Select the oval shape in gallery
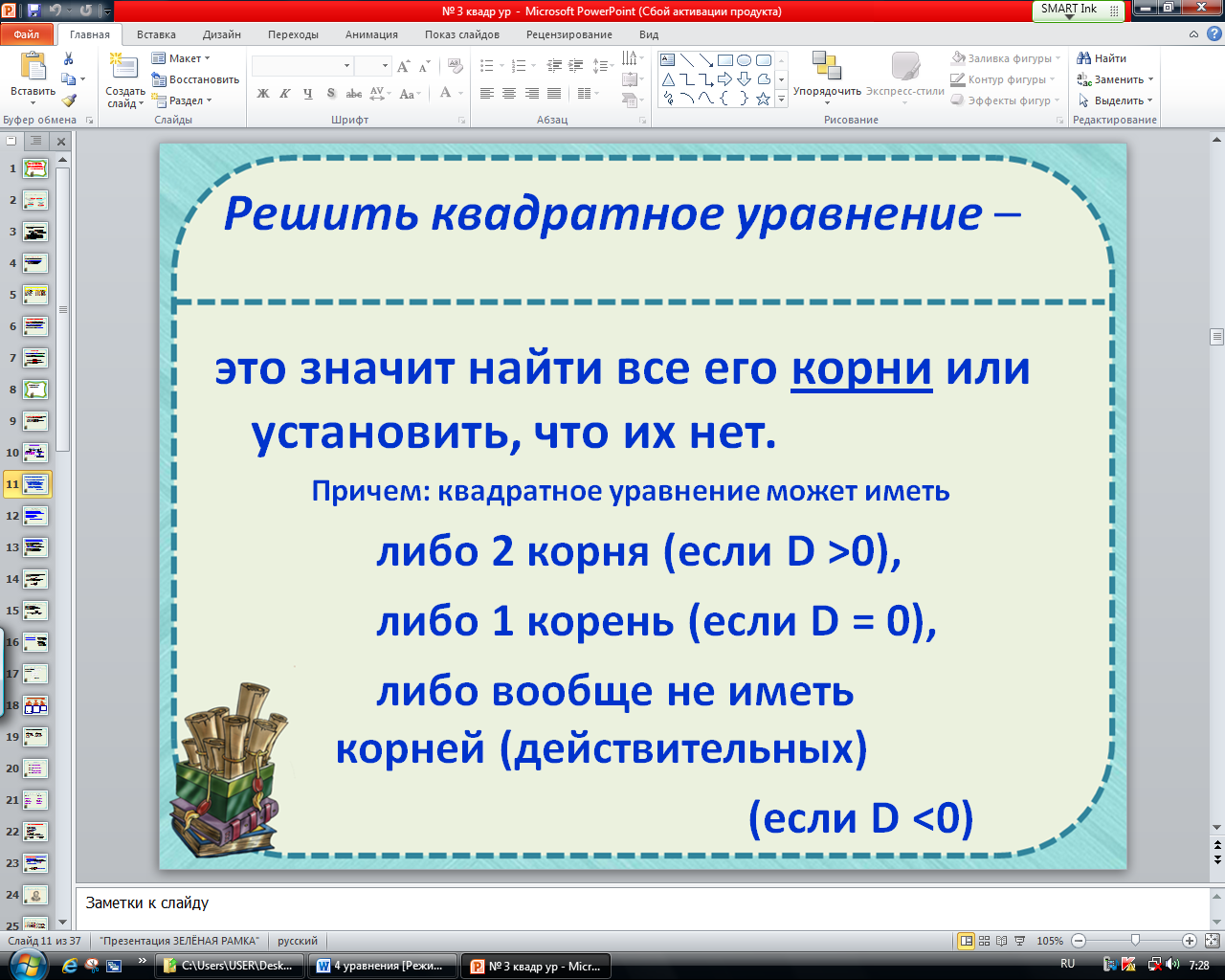1225x980 pixels. pyautogui.click(x=744, y=59)
